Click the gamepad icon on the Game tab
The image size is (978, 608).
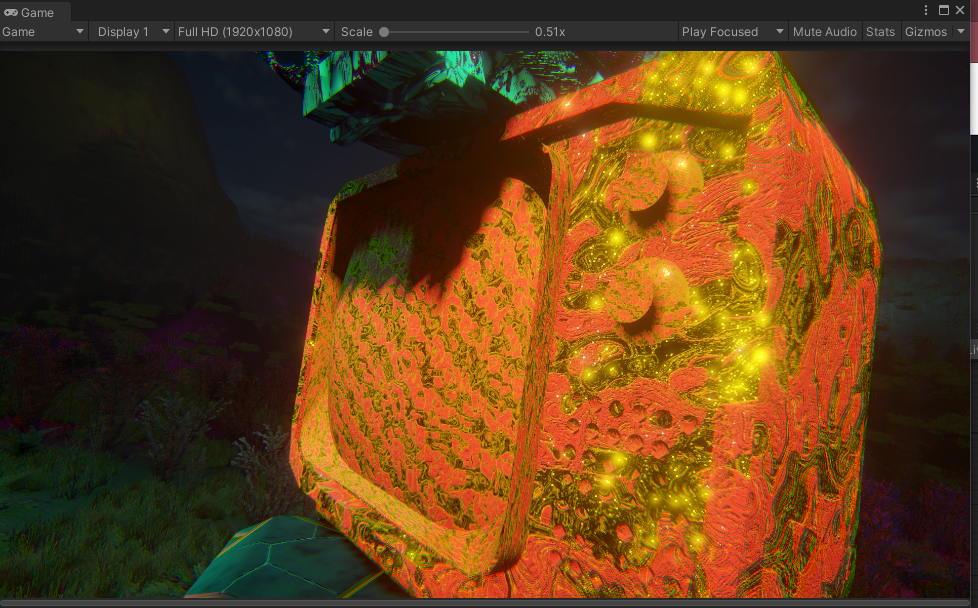[11, 13]
